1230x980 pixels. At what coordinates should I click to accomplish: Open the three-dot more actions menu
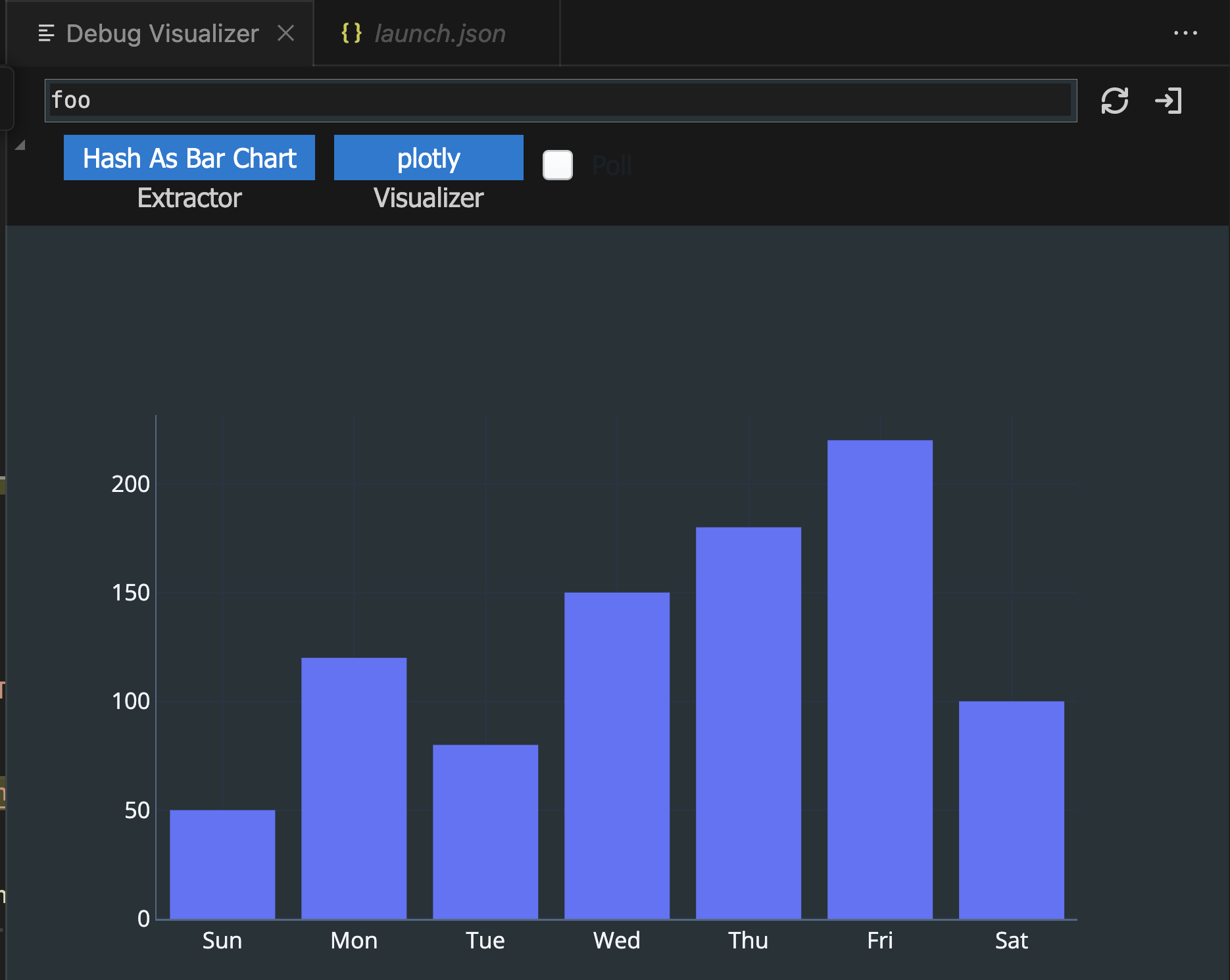(x=1185, y=33)
